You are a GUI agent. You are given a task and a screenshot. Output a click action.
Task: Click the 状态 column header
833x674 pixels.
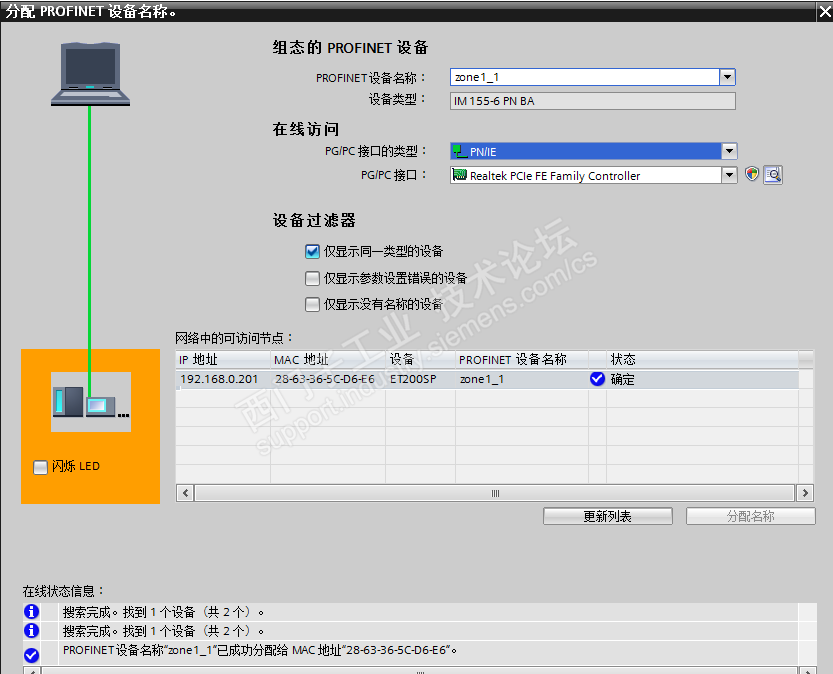click(x=702, y=360)
